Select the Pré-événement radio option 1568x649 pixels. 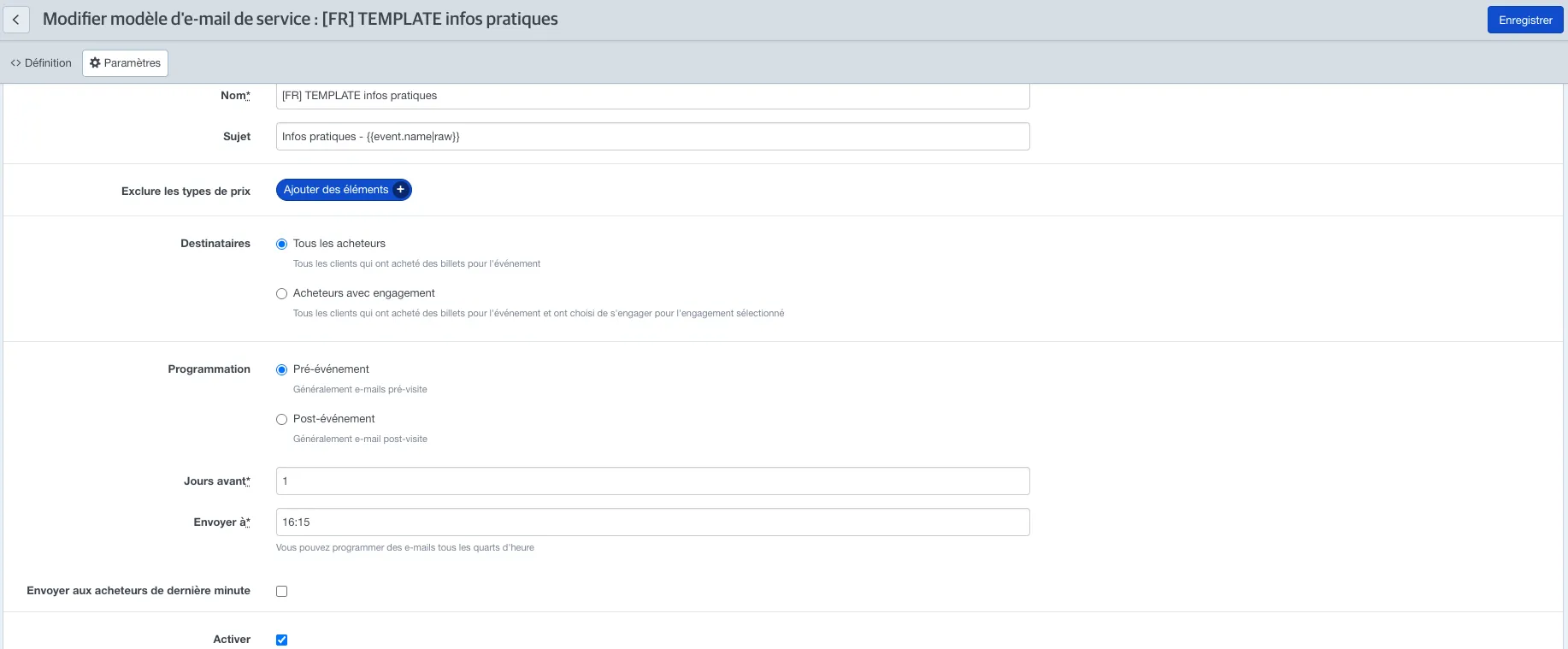281,370
